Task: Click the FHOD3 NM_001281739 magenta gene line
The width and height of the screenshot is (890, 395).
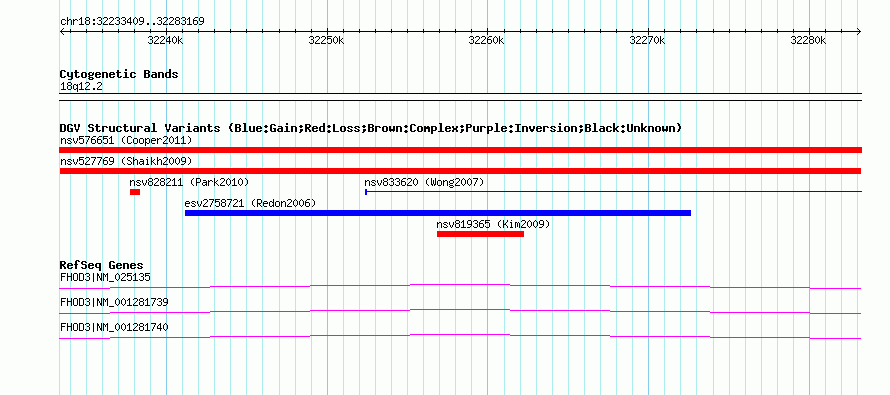Action: coord(460,311)
